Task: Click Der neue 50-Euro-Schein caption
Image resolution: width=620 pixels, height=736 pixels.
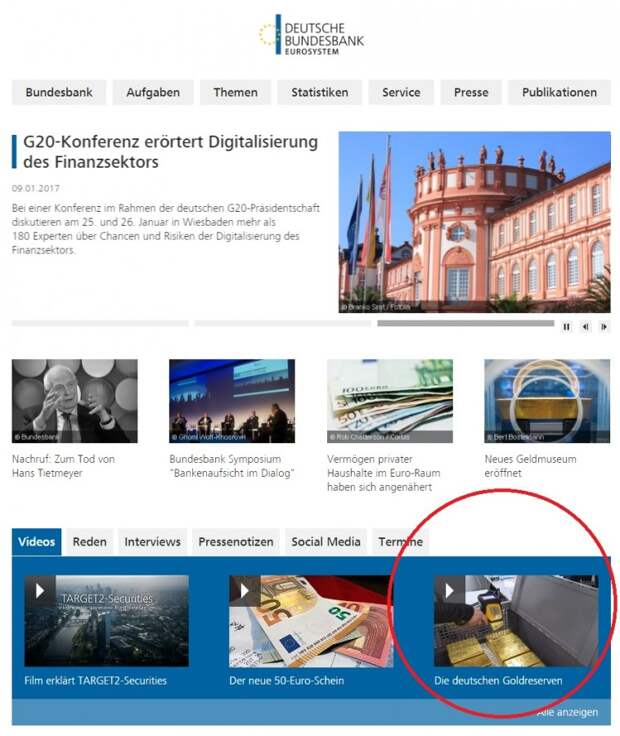Action: (x=287, y=681)
